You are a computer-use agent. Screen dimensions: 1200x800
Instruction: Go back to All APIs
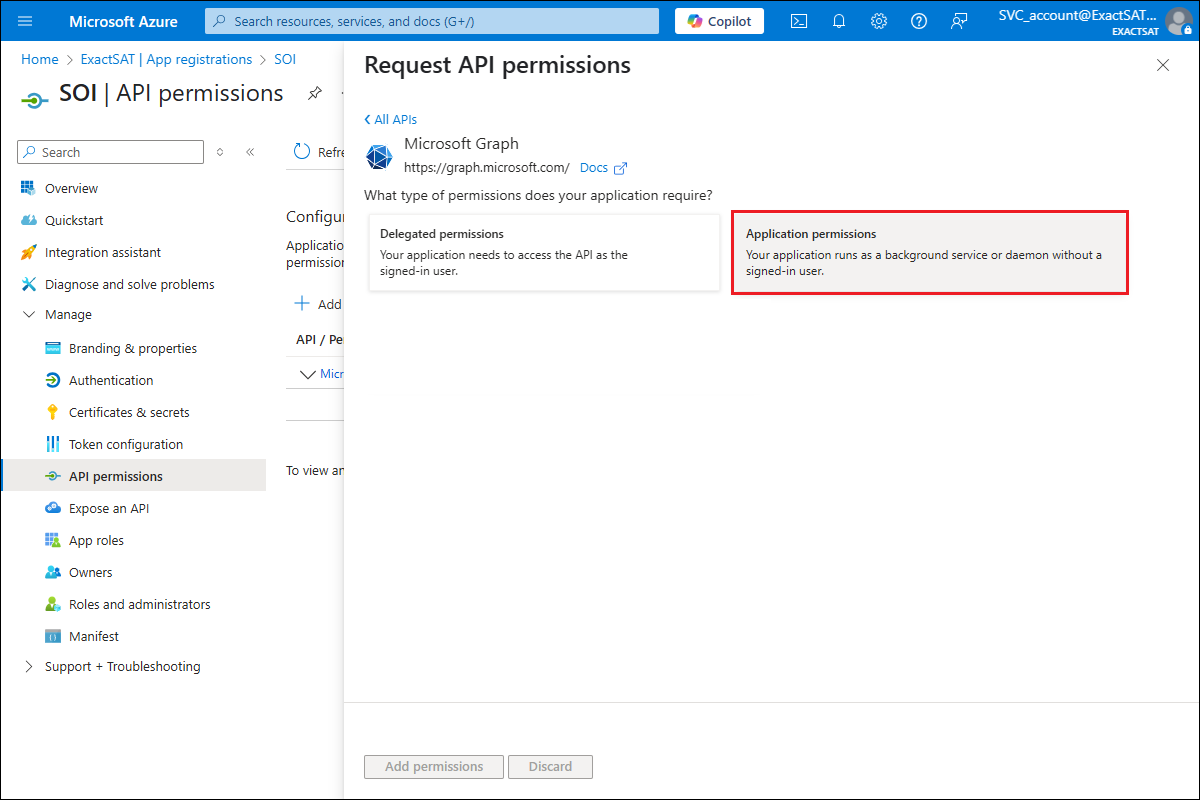tap(391, 119)
